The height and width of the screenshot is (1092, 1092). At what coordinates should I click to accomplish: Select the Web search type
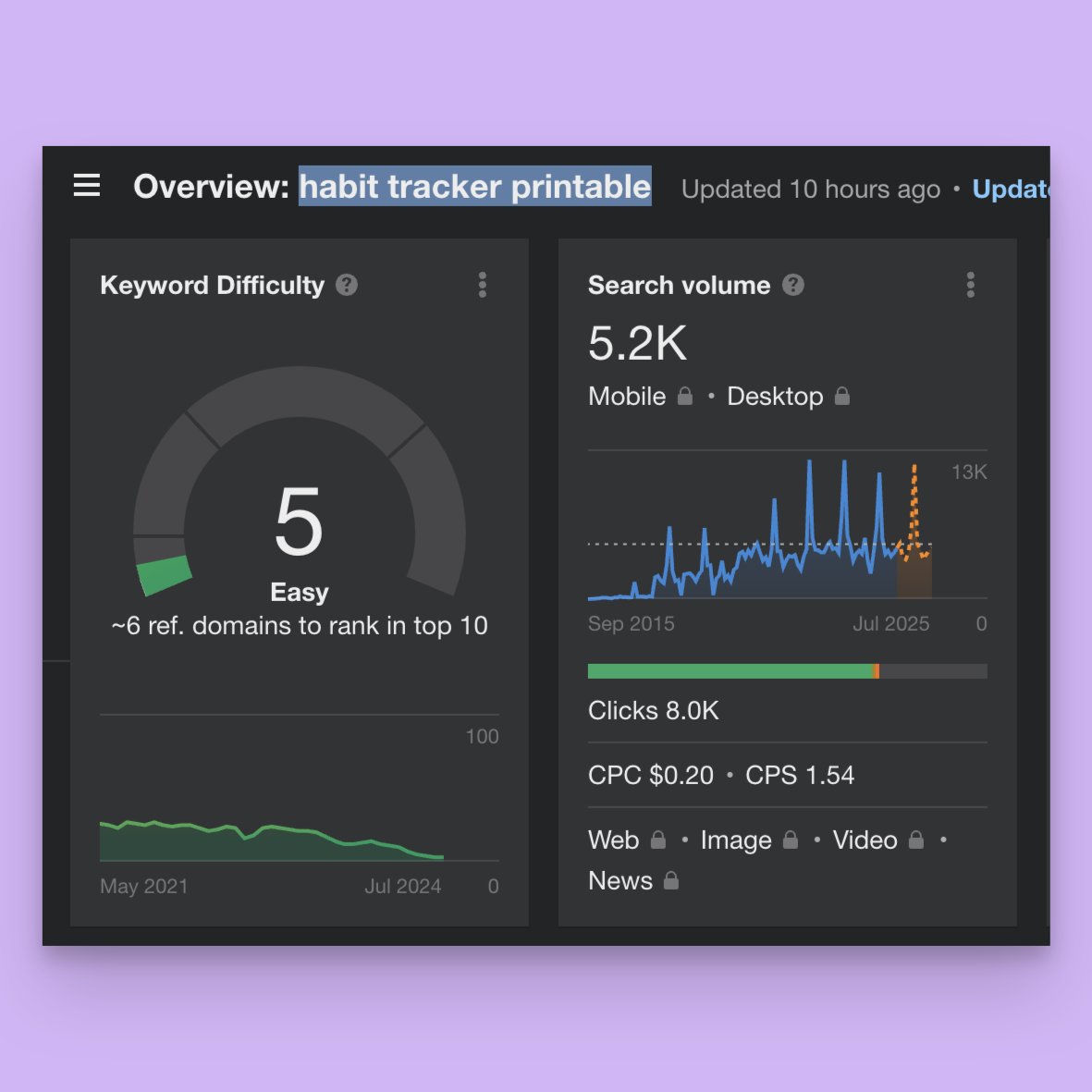[614, 840]
